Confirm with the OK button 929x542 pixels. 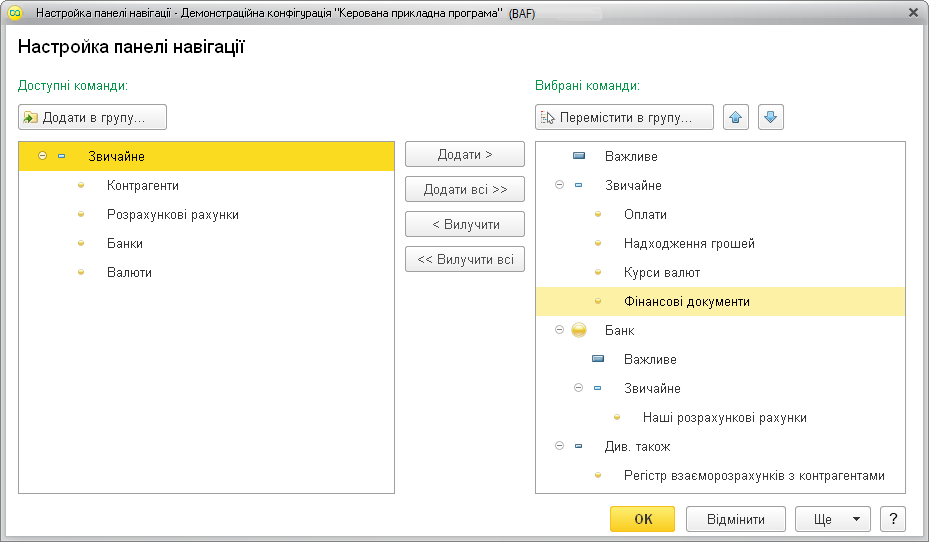click(x=642, y=519)
